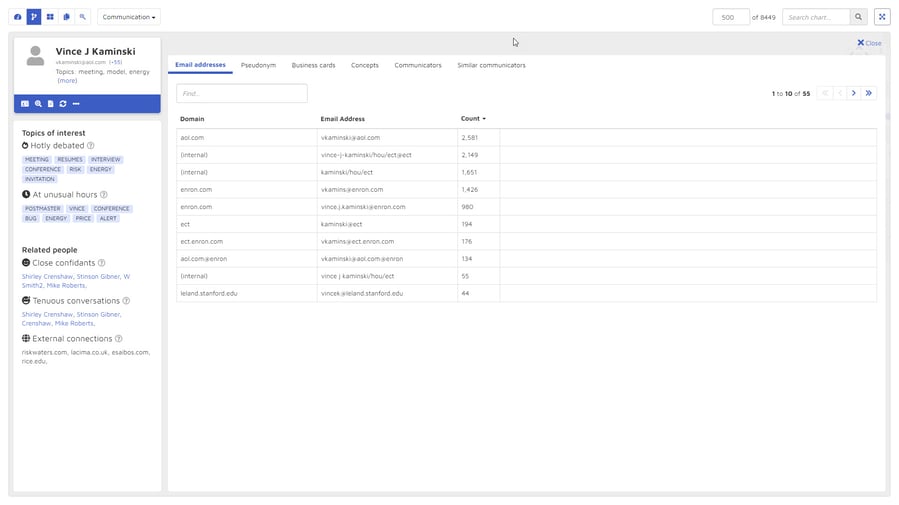Viewport: 899px width, 505px height.
Task: Select the BUG topic tag
Action: tap(31, 218)
